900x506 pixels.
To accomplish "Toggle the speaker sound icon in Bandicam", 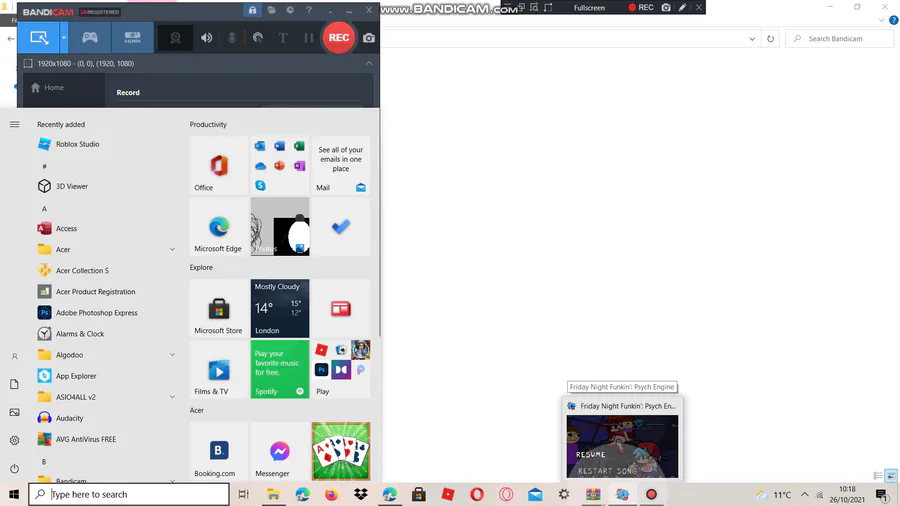I will (207, 38).
